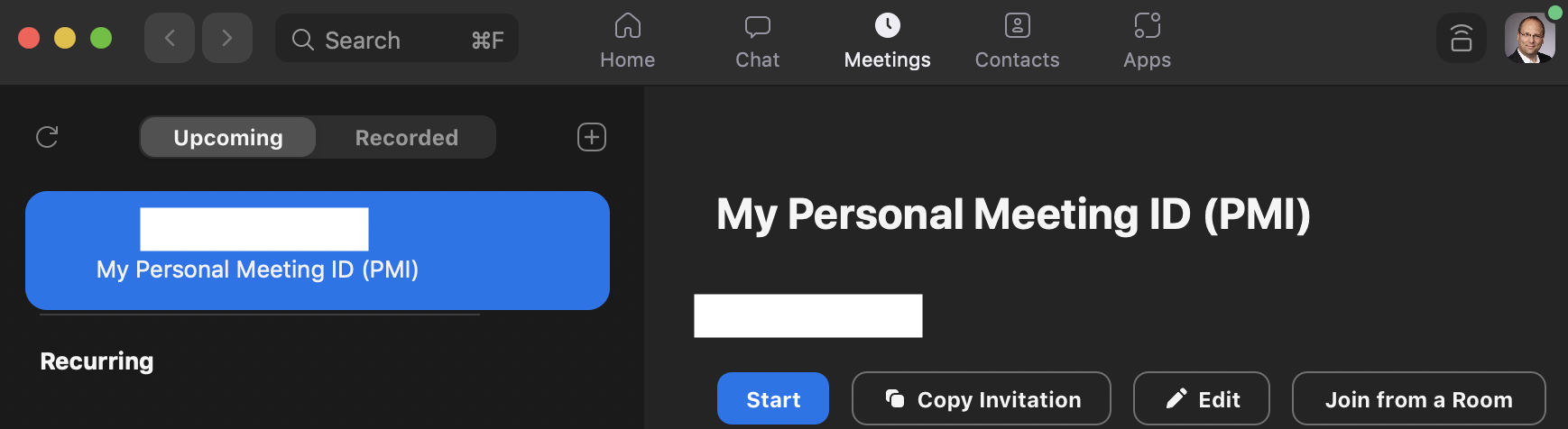Copy the meeting invitation
1568x429 pixels.
(x=982, y=398)
